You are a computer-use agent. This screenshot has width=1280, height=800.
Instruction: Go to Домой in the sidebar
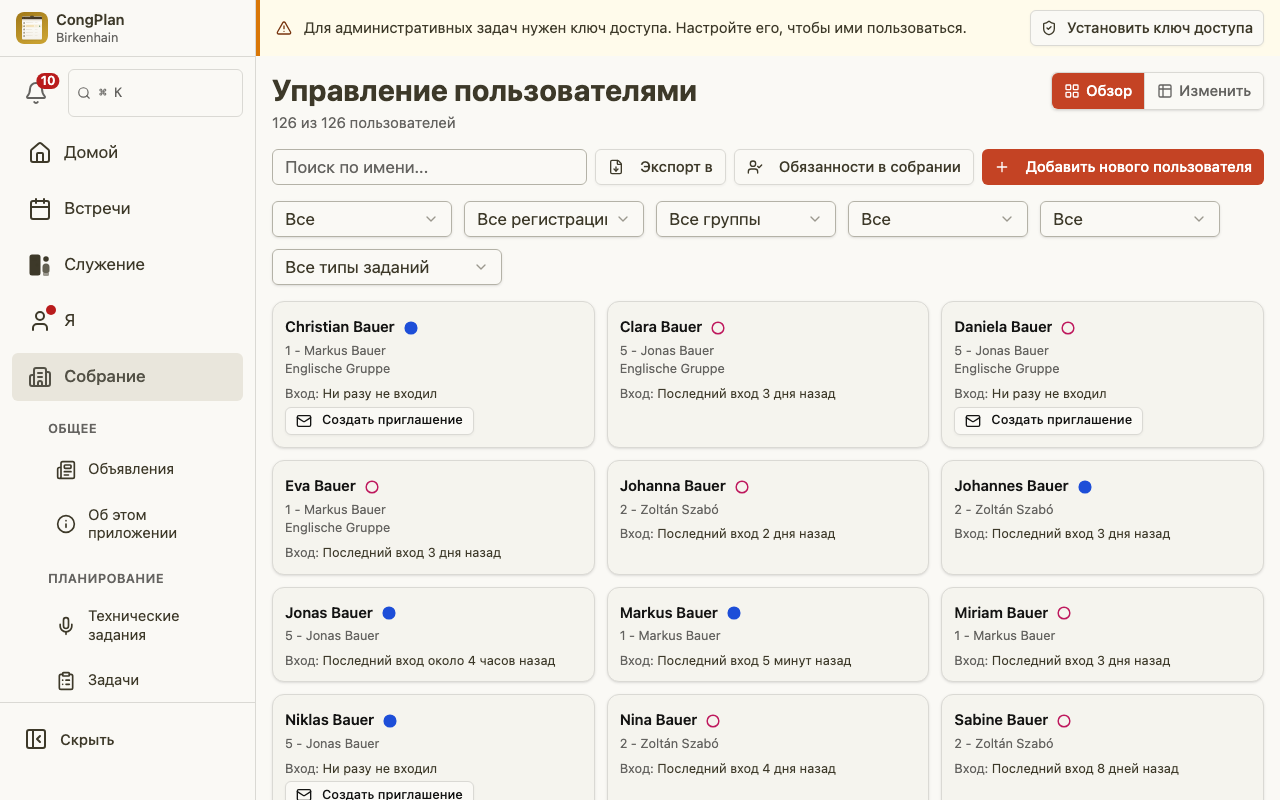(127, 152)
